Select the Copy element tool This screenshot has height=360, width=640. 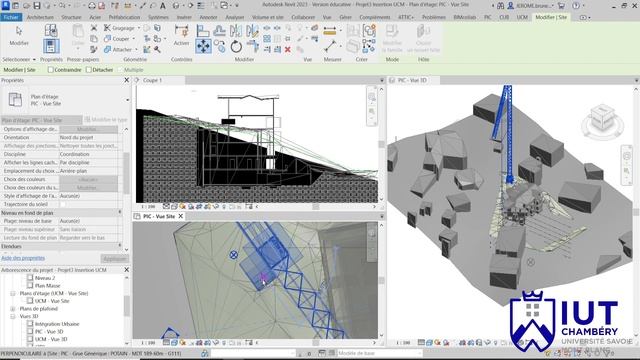coord(220,46)
